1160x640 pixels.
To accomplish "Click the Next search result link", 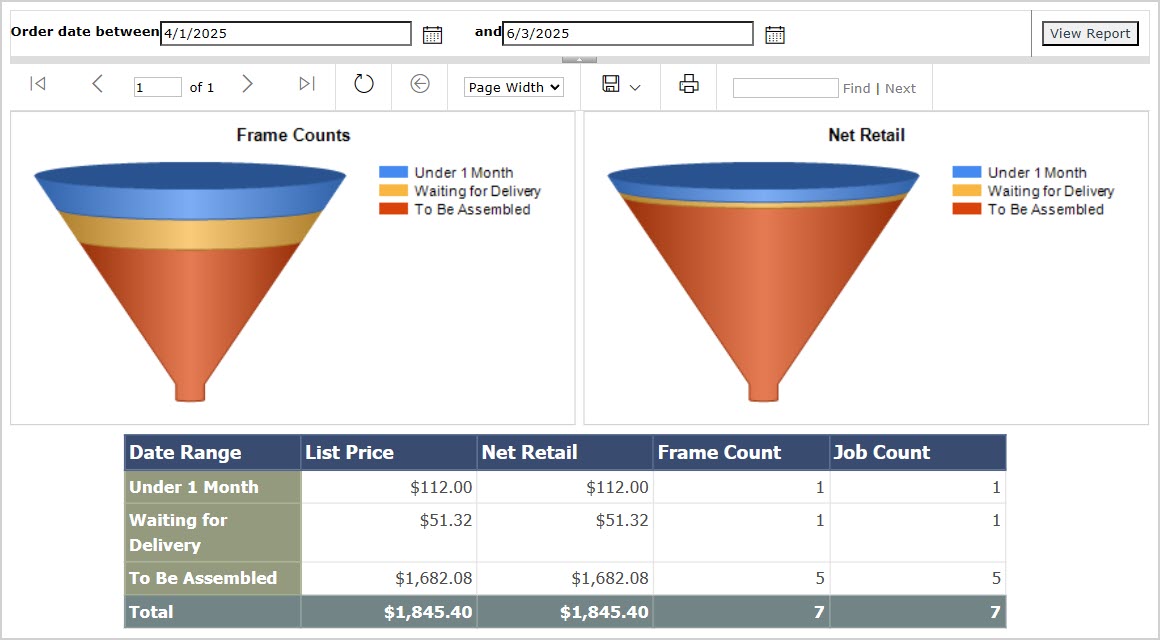I will (x=900, y=88).
